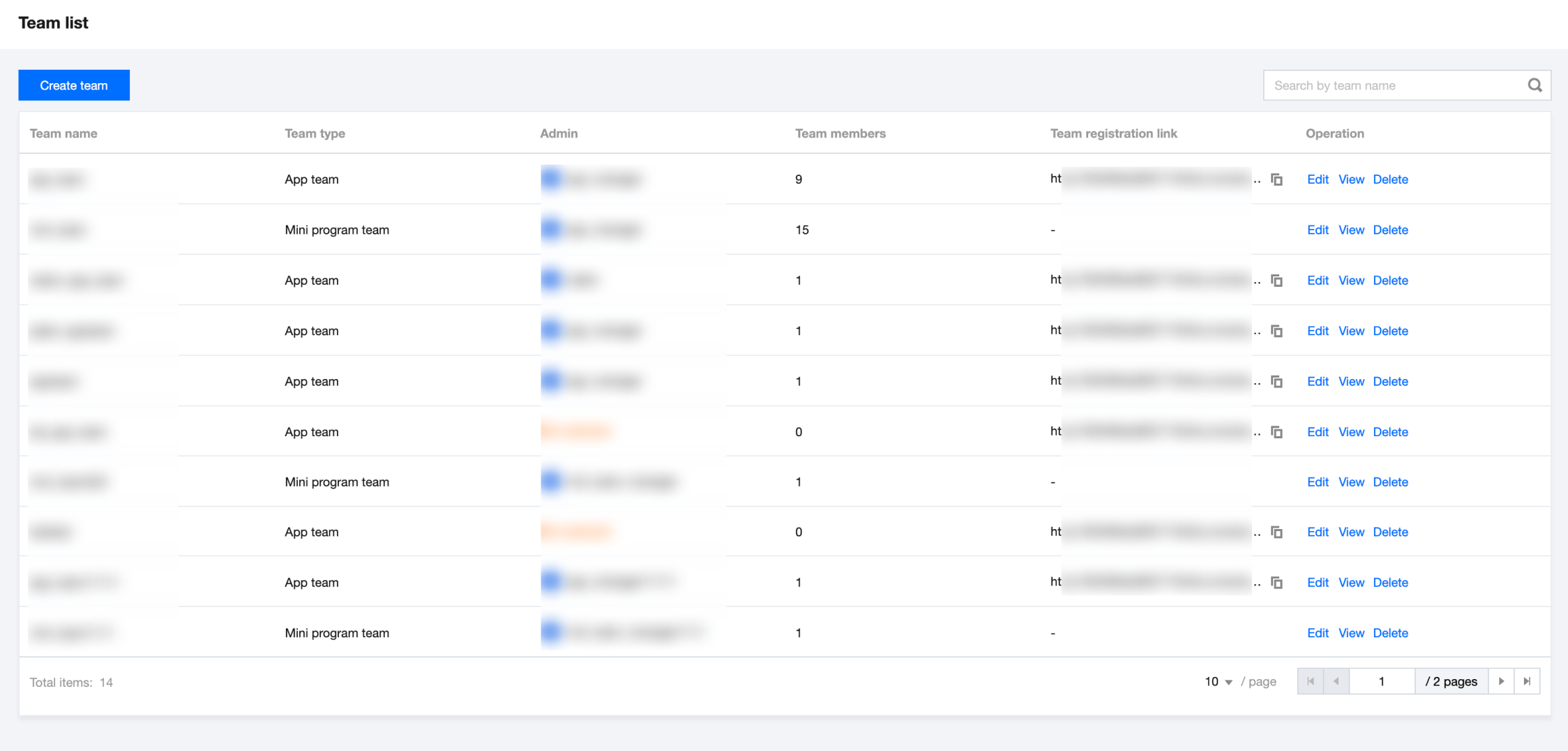Copy registration link in the sixth table row
Image resolution: width=1568 pixels, height=751 pixels.
[1276, 432]
